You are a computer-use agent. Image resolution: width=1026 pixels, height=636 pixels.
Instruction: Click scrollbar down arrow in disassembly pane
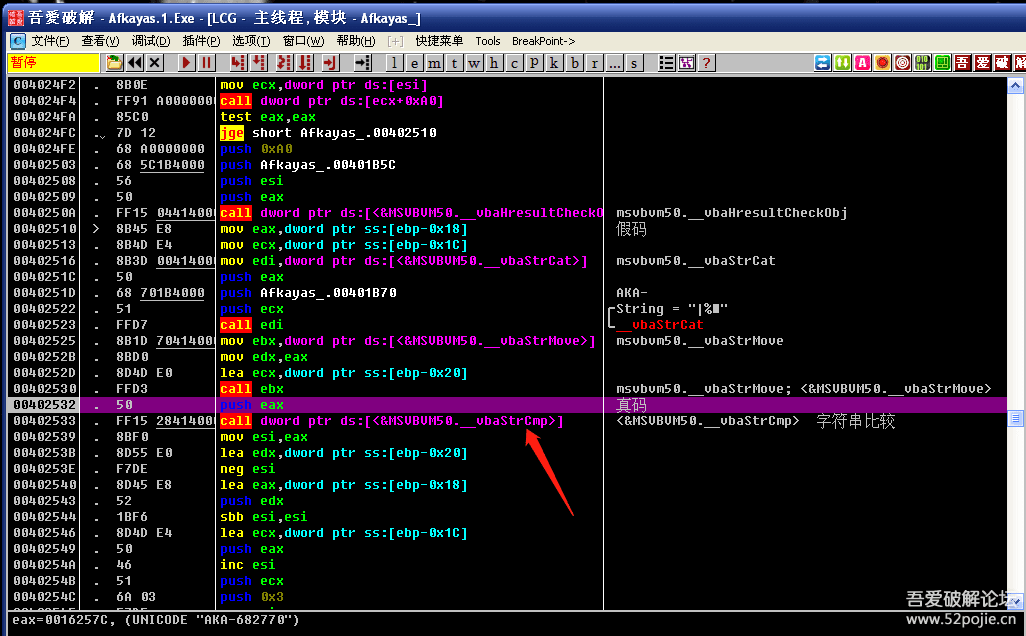tap(1015, 601)
